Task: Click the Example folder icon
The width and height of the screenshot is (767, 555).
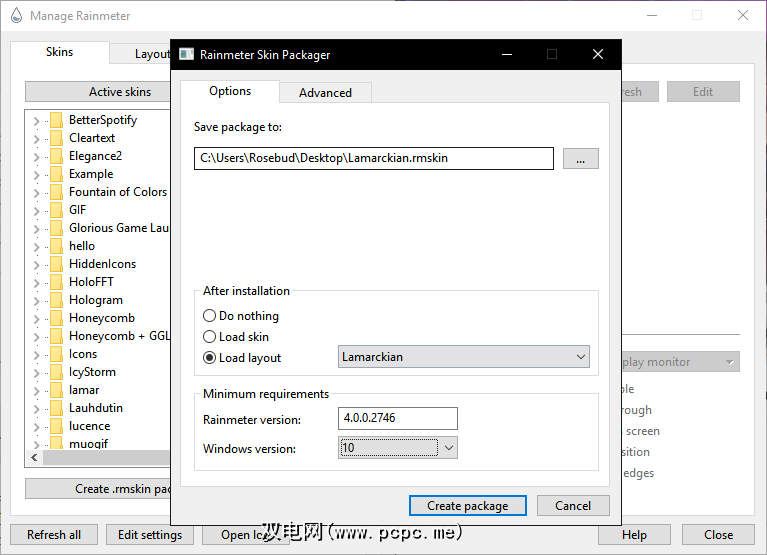Action: point(57,174)
